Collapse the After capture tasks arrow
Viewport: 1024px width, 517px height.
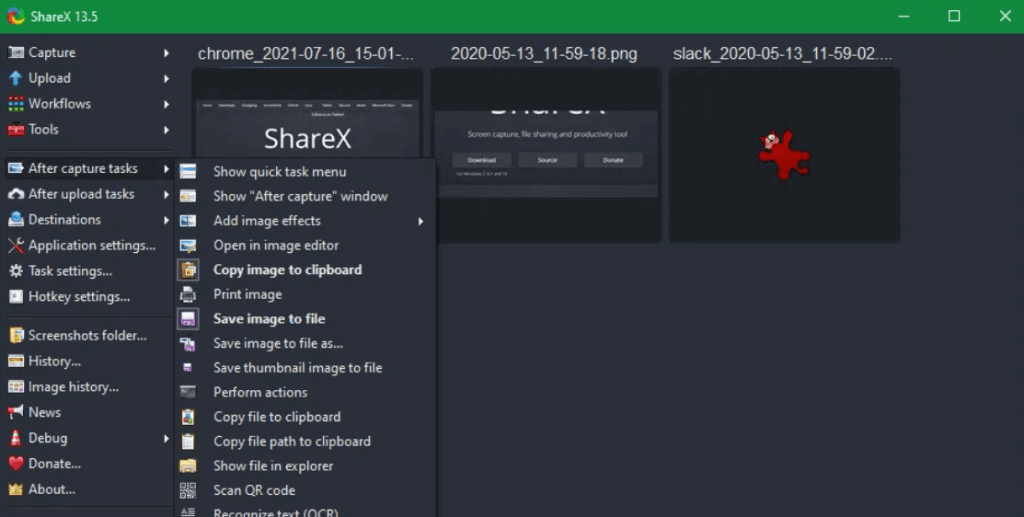point(166,168)
